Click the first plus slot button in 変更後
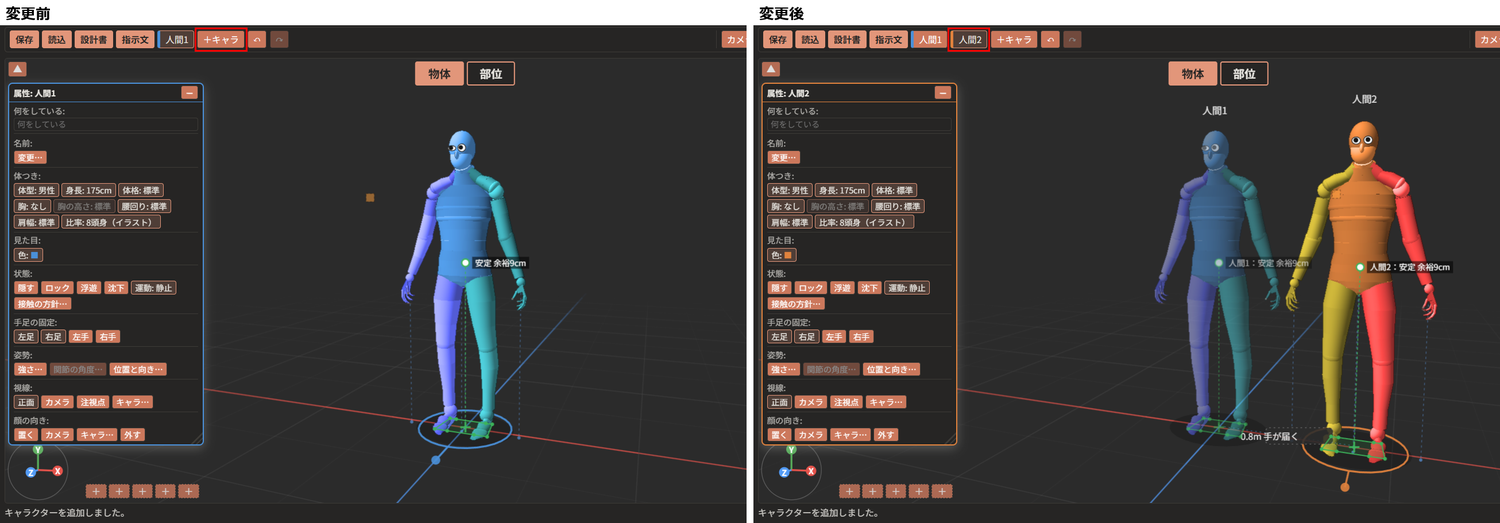 click(849, 491)
